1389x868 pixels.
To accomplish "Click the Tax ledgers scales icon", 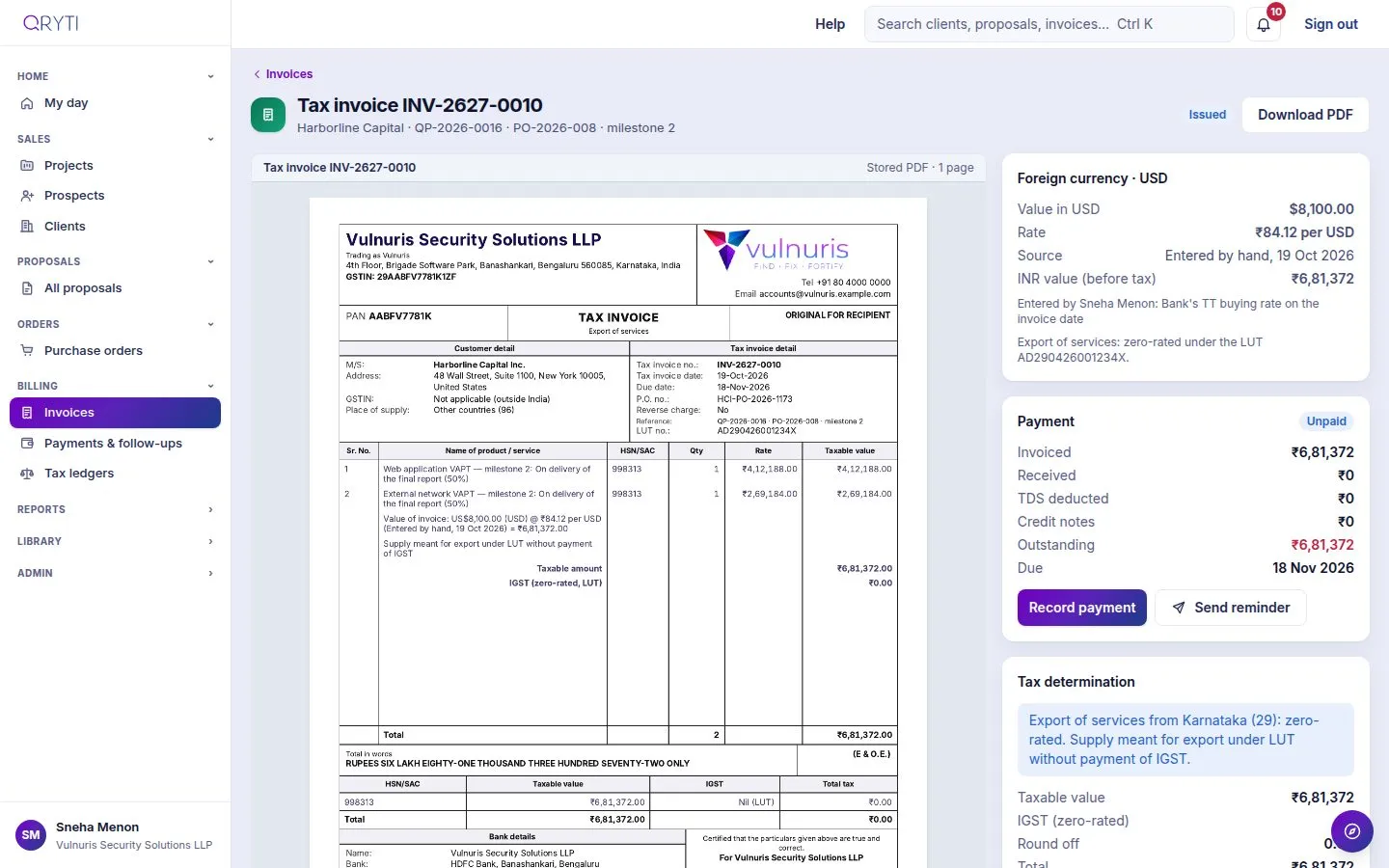I will click(27, 474).
